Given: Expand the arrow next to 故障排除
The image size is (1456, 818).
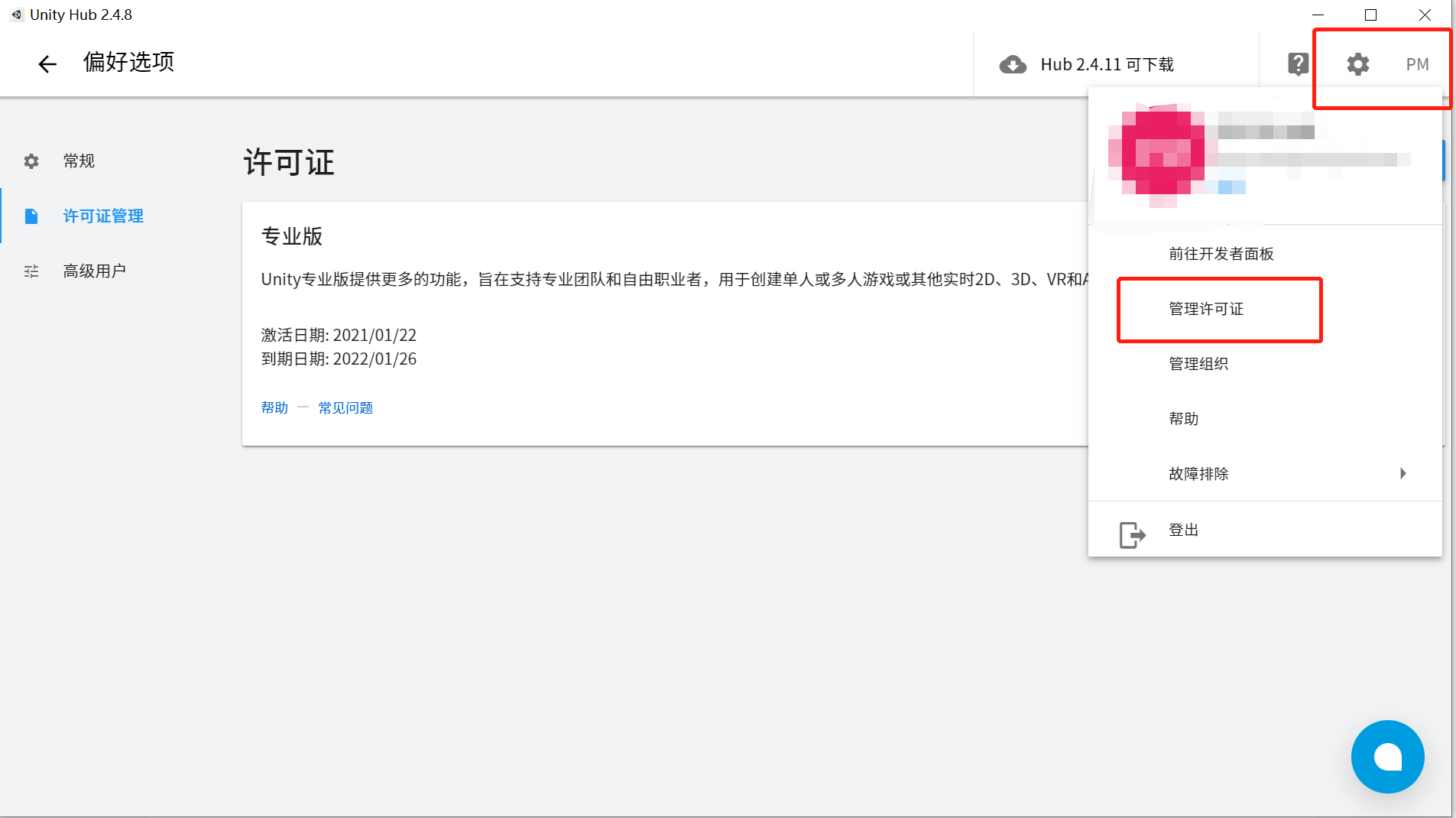Looking at the screenshot, I should 1403,473.
